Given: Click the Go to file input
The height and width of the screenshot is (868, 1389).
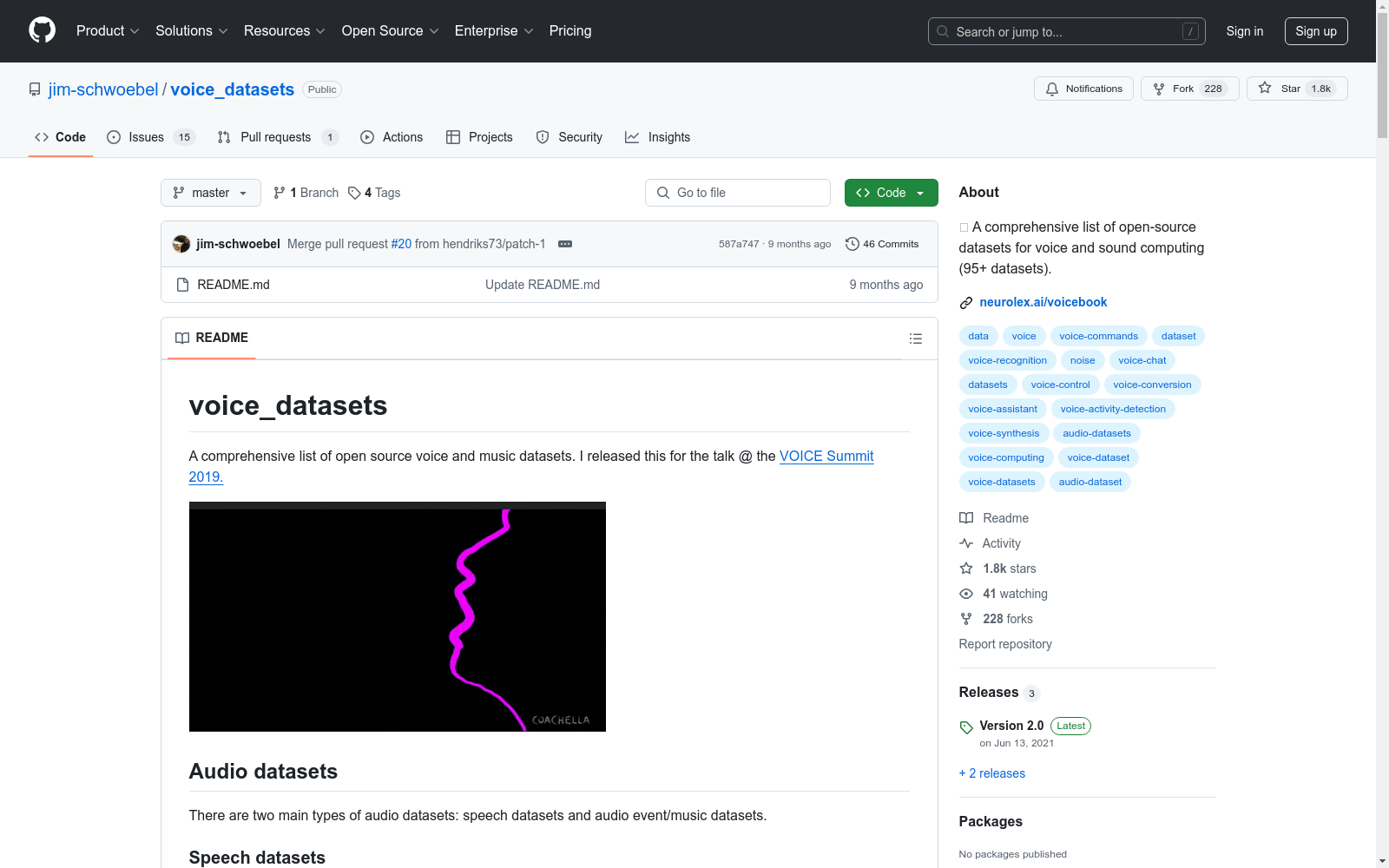Looking at the screenshot, I should click(738, 193).
